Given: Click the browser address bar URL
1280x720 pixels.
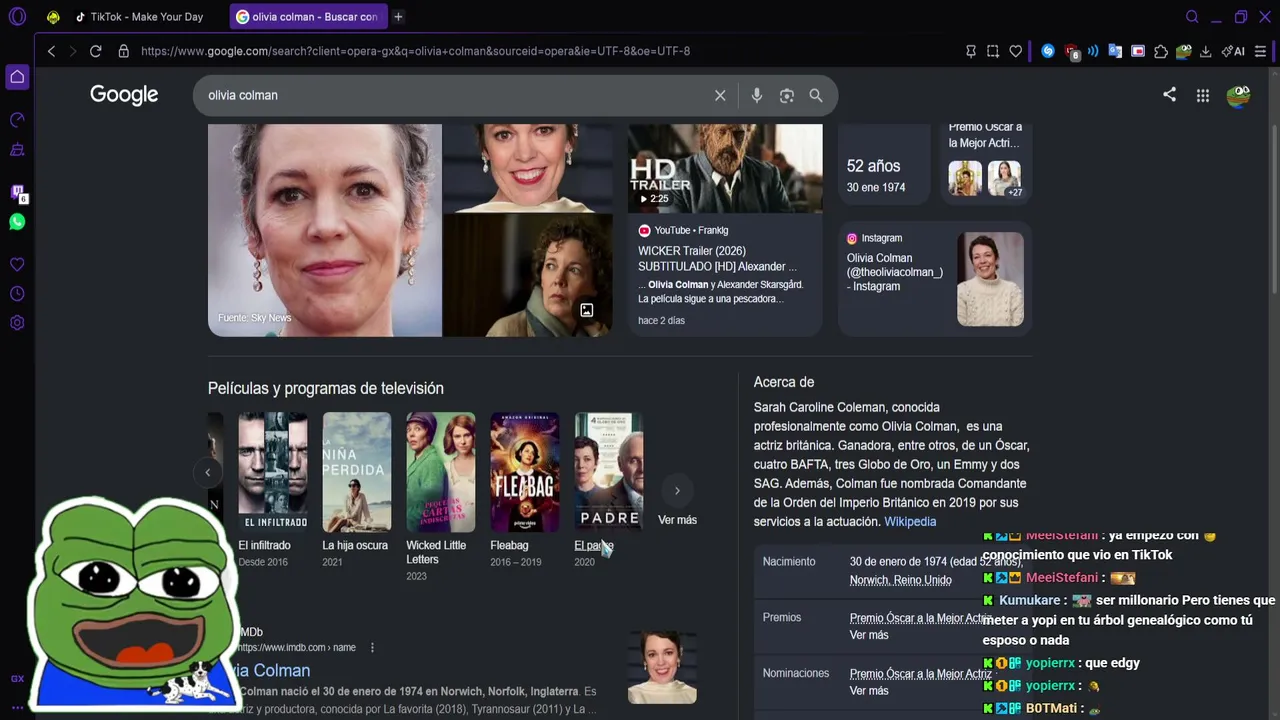Looking at the screenshot, I should 415,51.
